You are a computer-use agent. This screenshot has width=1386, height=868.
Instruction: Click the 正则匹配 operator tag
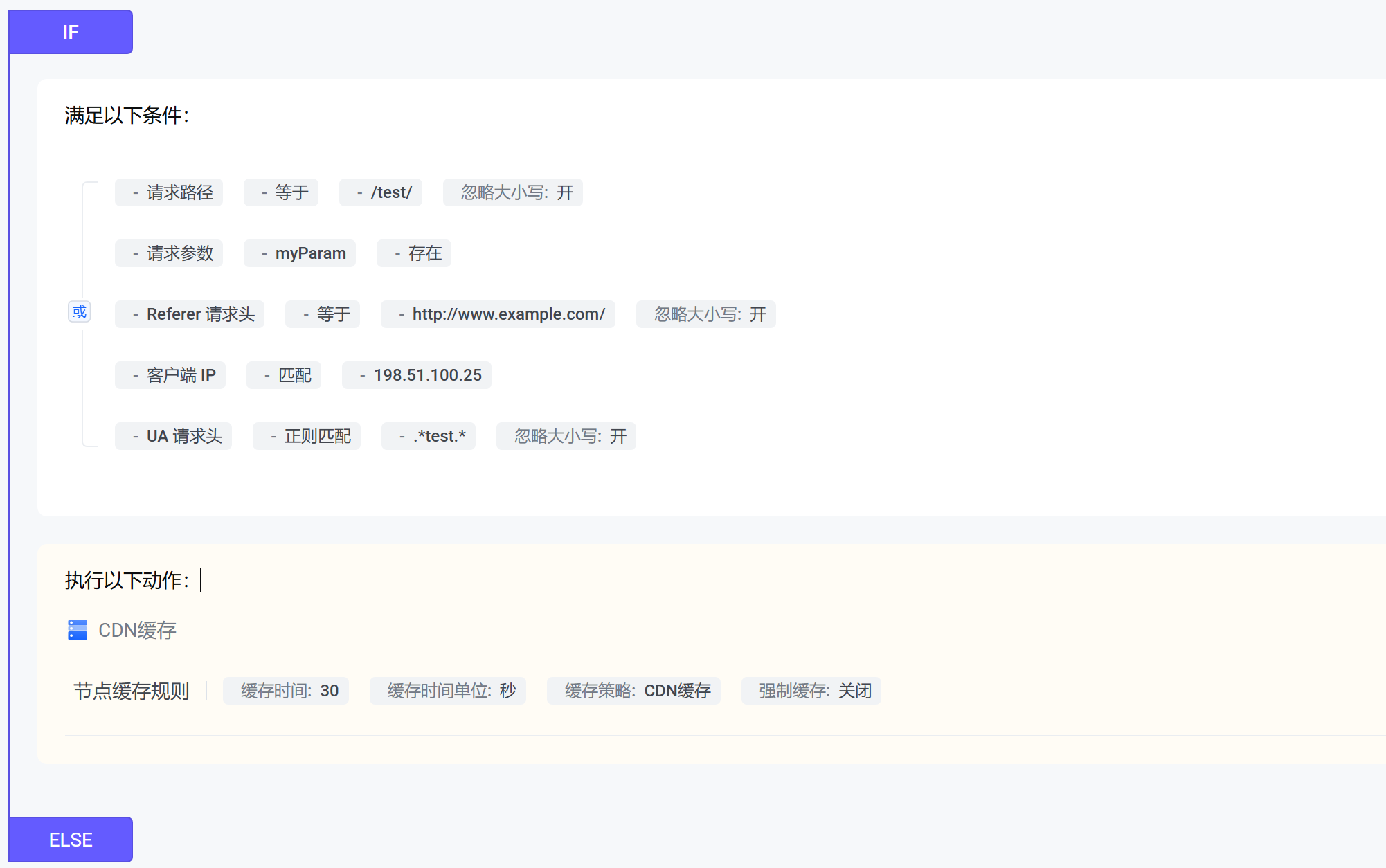tap(307, 436)
